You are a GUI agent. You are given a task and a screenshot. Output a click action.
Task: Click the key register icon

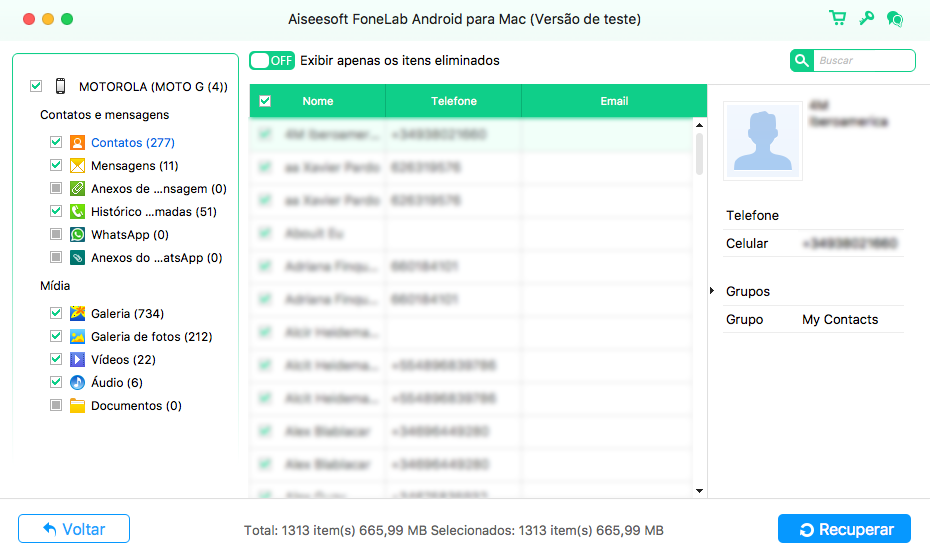[x=867, y=18]
